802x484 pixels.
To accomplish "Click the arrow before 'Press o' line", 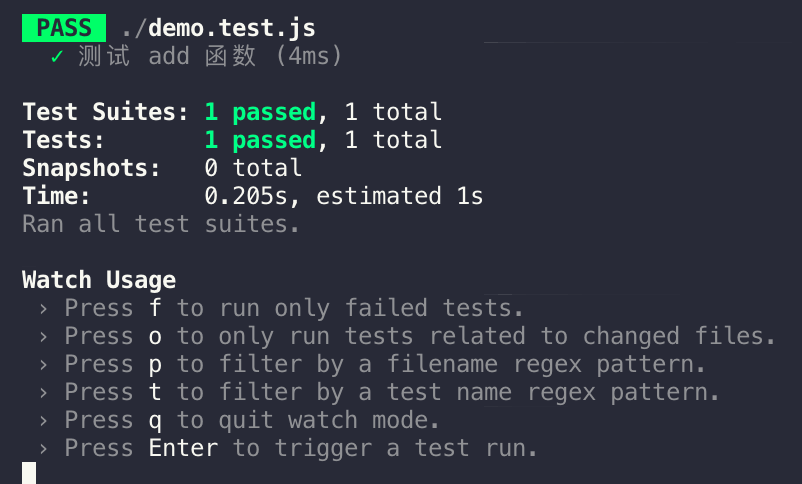I will [43, 337].
